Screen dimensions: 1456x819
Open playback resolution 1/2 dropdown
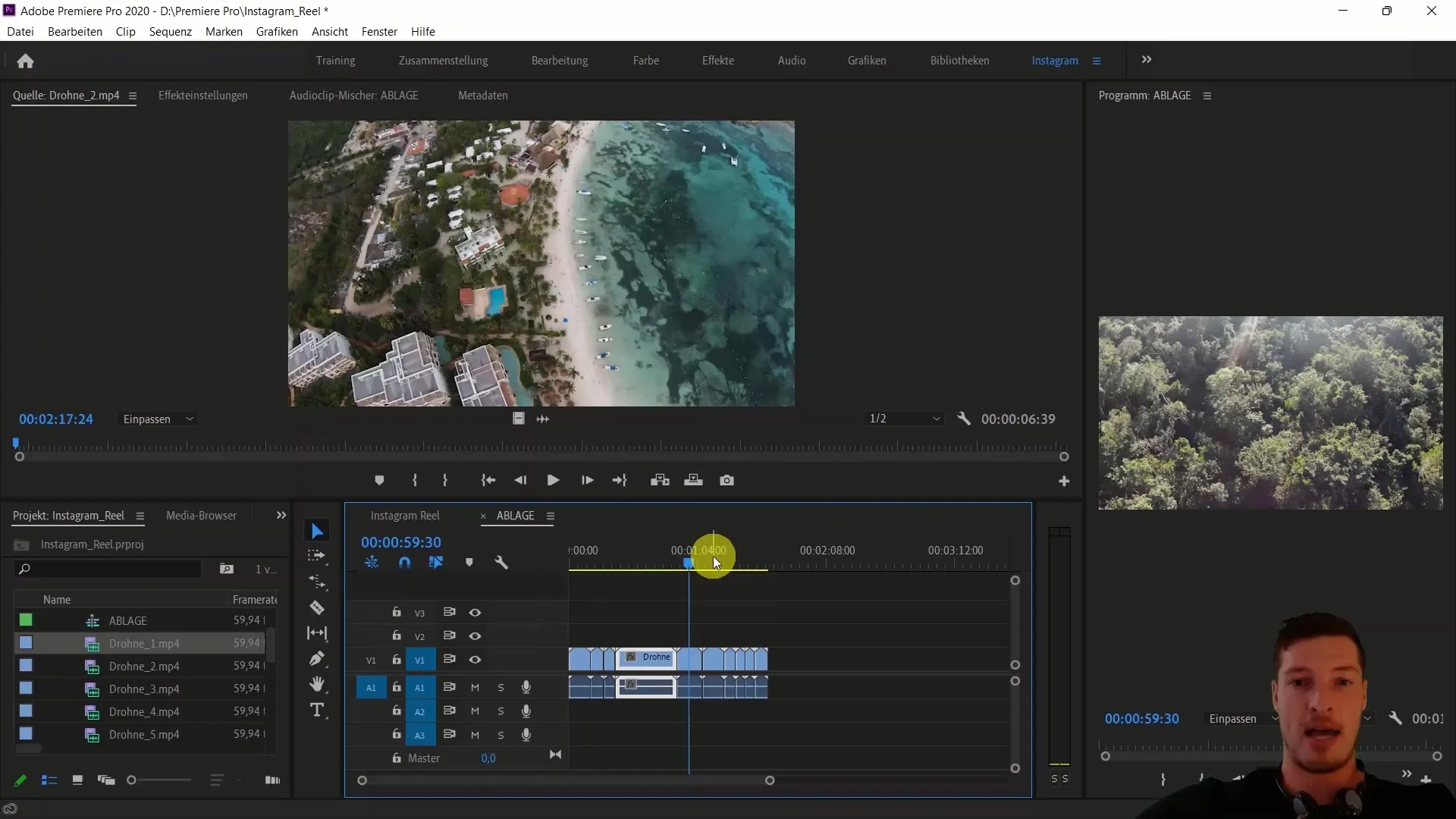coord(904,419)
